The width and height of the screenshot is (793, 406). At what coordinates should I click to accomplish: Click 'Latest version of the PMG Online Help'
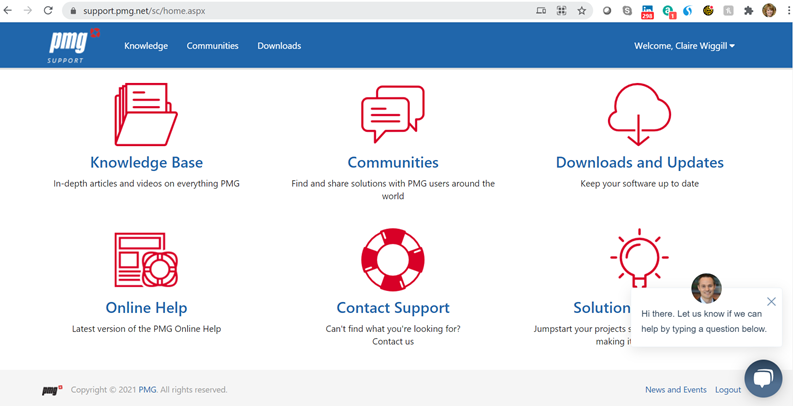tap(146, 329)
